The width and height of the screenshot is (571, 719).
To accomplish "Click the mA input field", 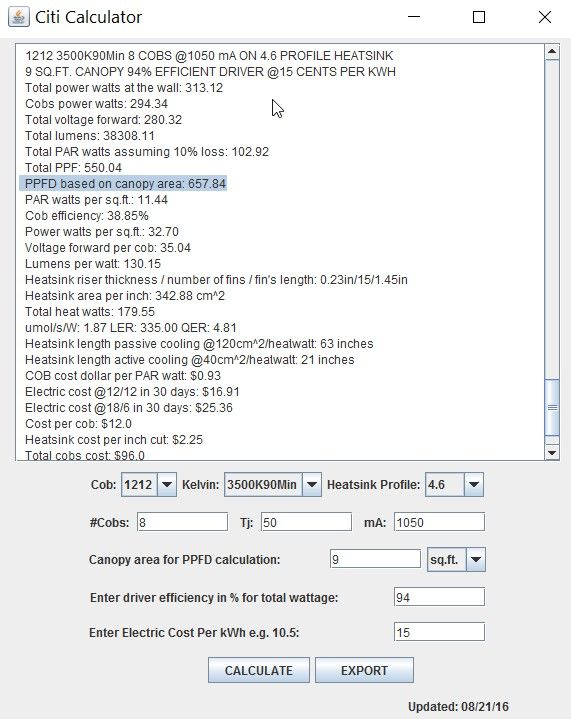I will [439, 522].
